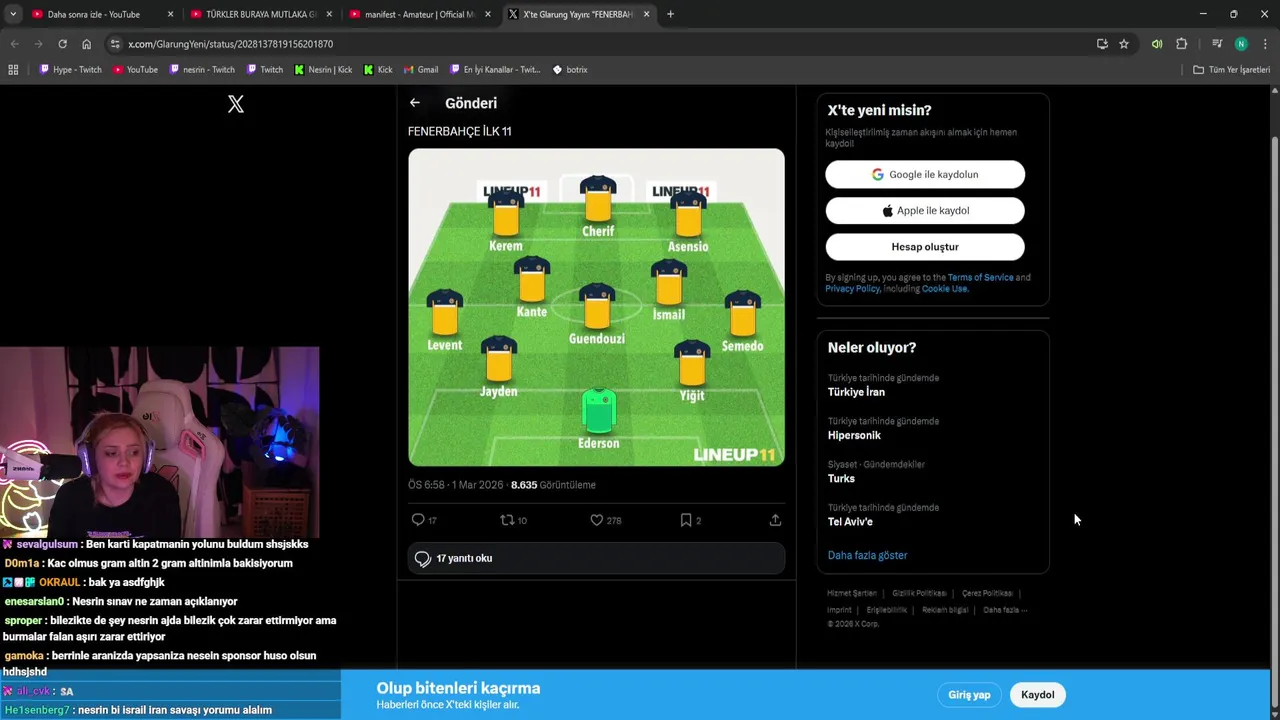Open nesrin - Twitch bookmark

[202, 70]
